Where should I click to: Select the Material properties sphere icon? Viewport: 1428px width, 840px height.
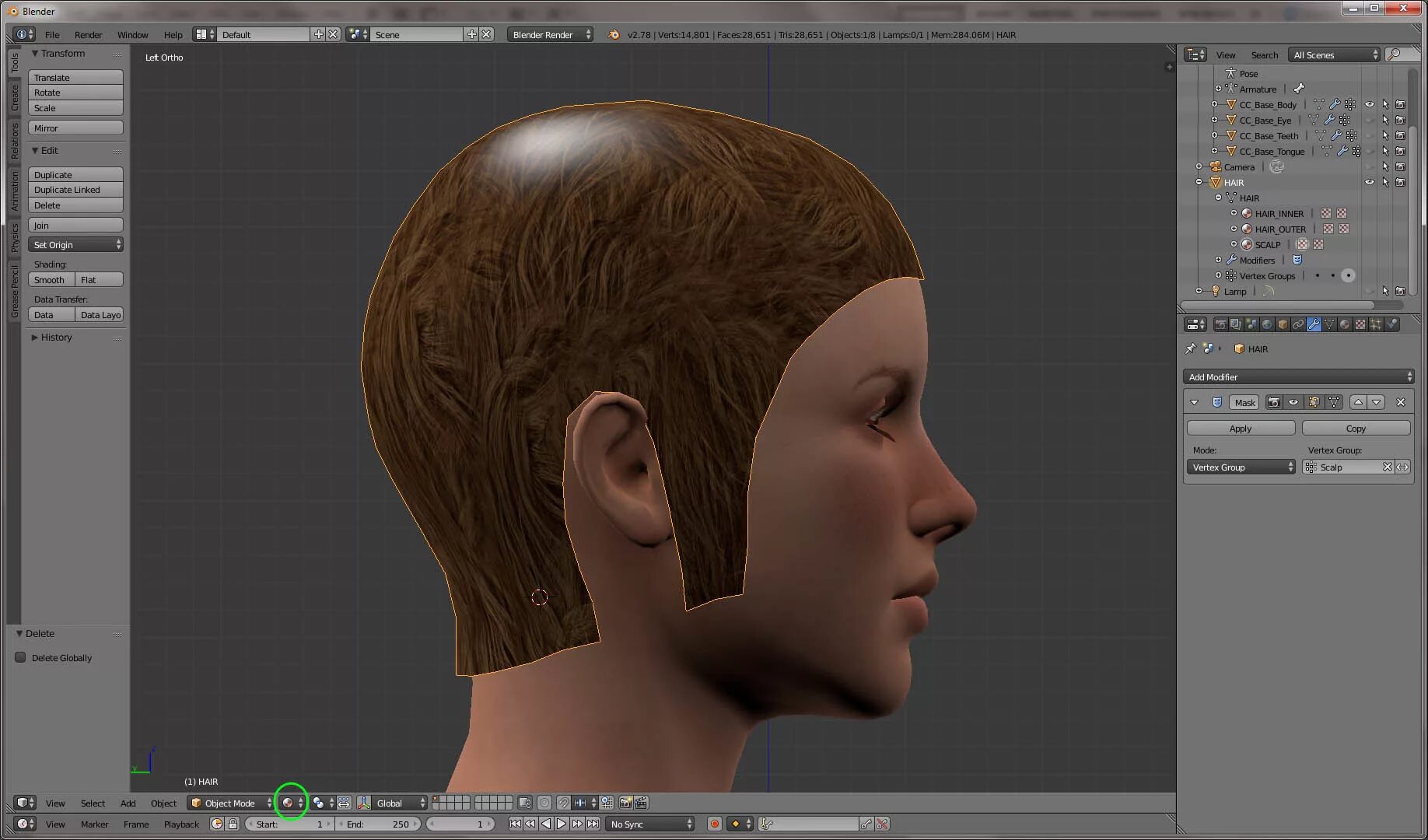[1345, 324]
